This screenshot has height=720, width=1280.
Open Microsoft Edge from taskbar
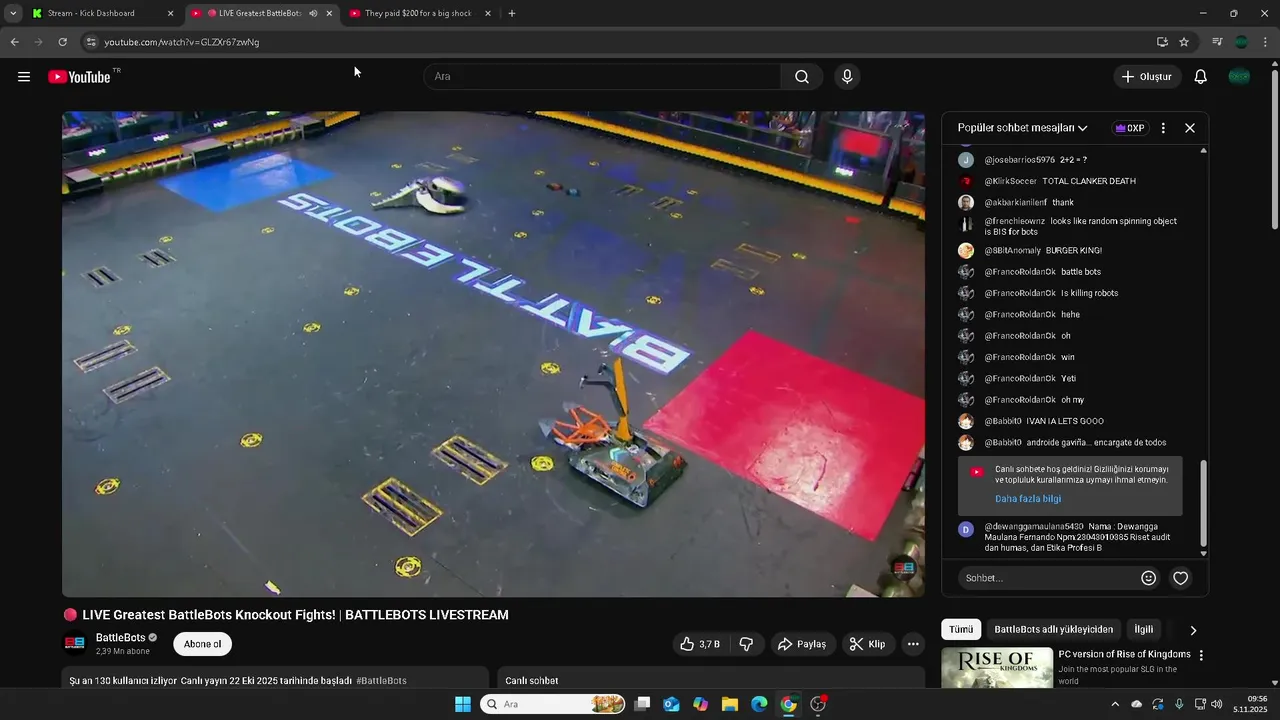tap(759, 704)
